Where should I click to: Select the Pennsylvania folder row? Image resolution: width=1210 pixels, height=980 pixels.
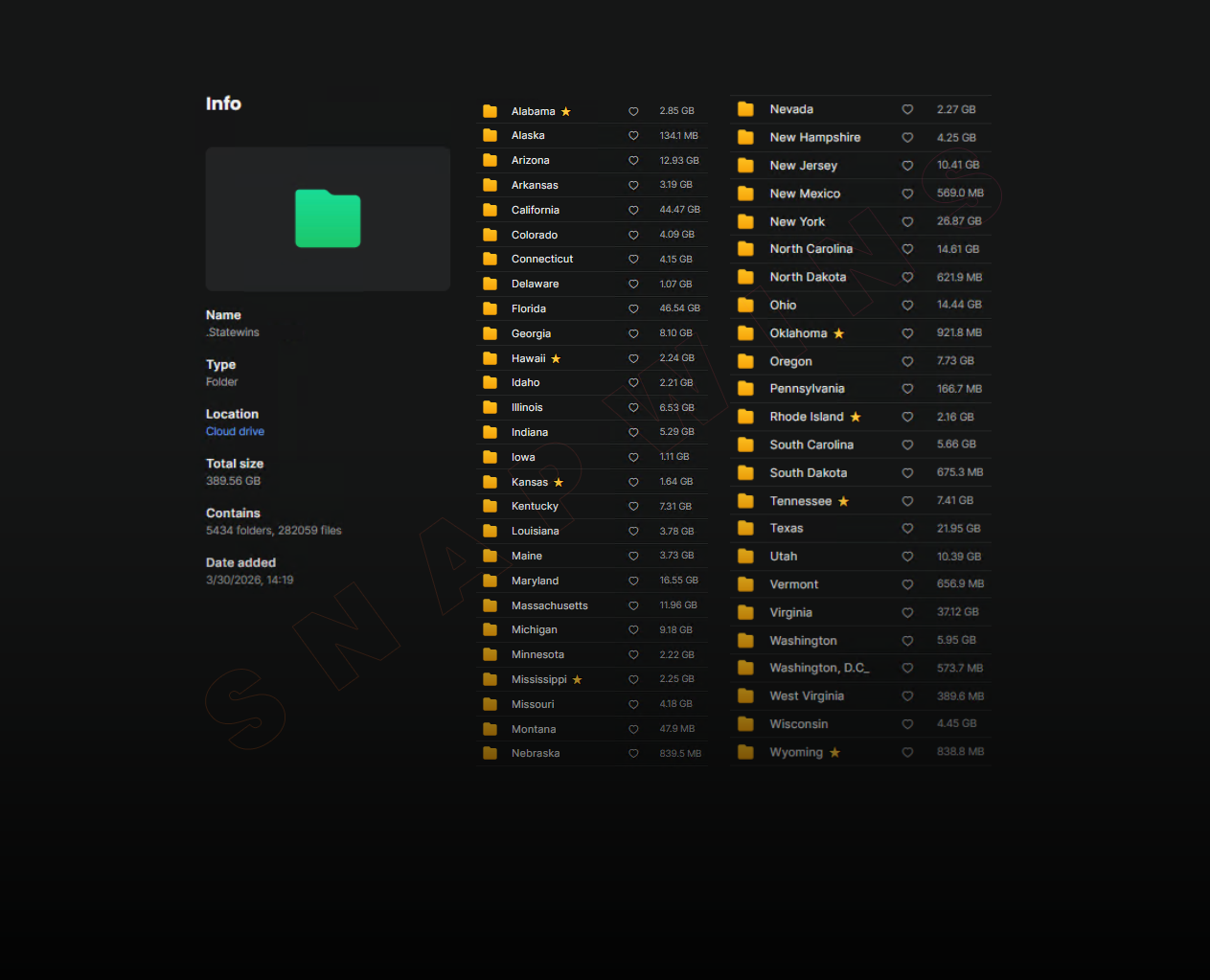(x=807, y=389)
